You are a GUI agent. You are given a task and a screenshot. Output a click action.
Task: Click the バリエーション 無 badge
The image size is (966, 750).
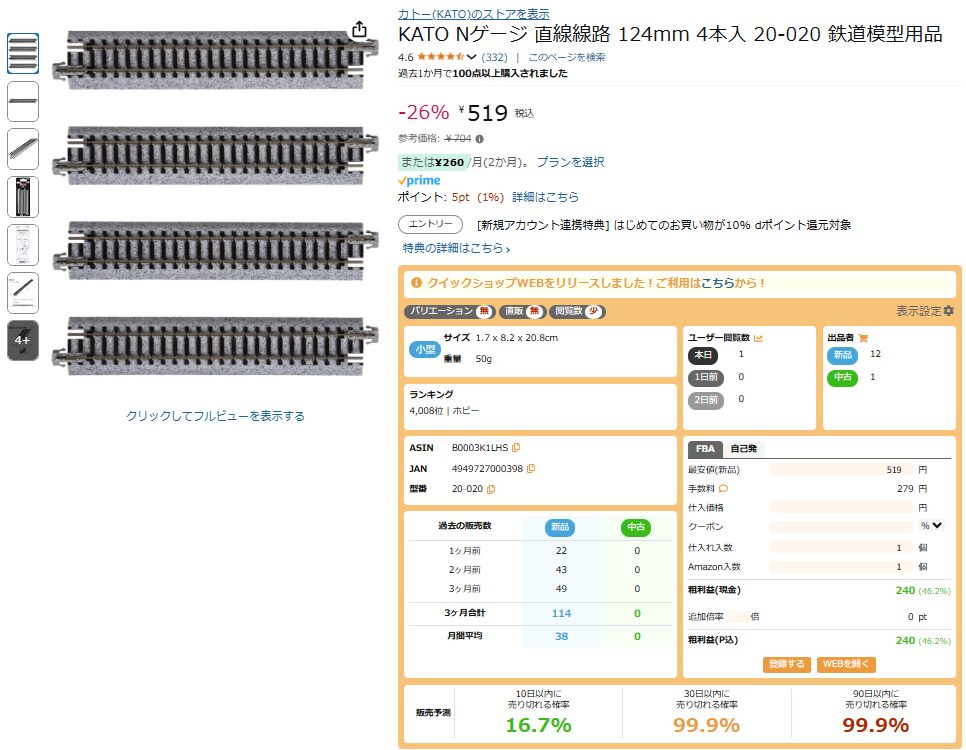pos(449,311)
